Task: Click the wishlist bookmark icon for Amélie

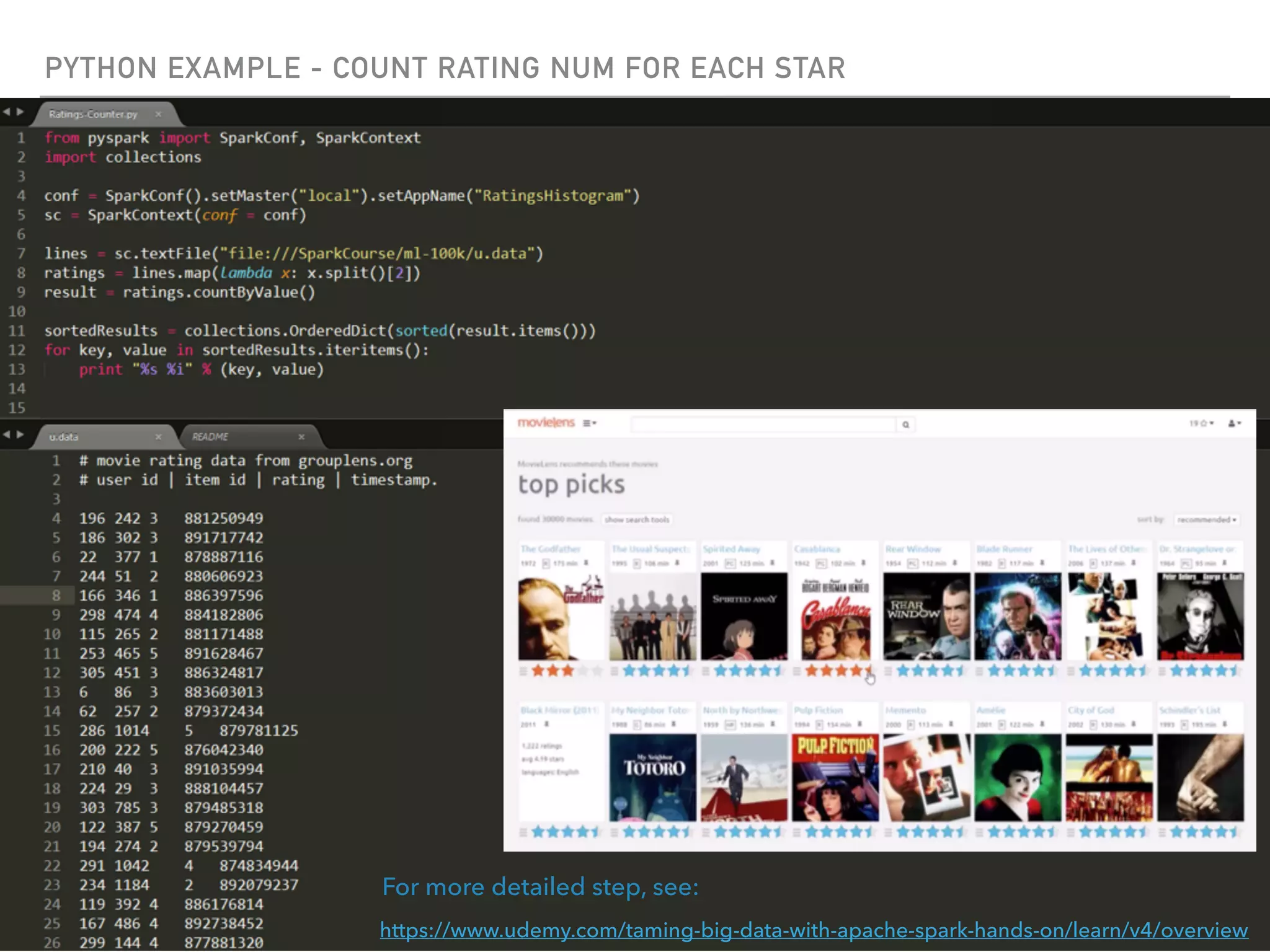Action: (x=1042, y=725)
